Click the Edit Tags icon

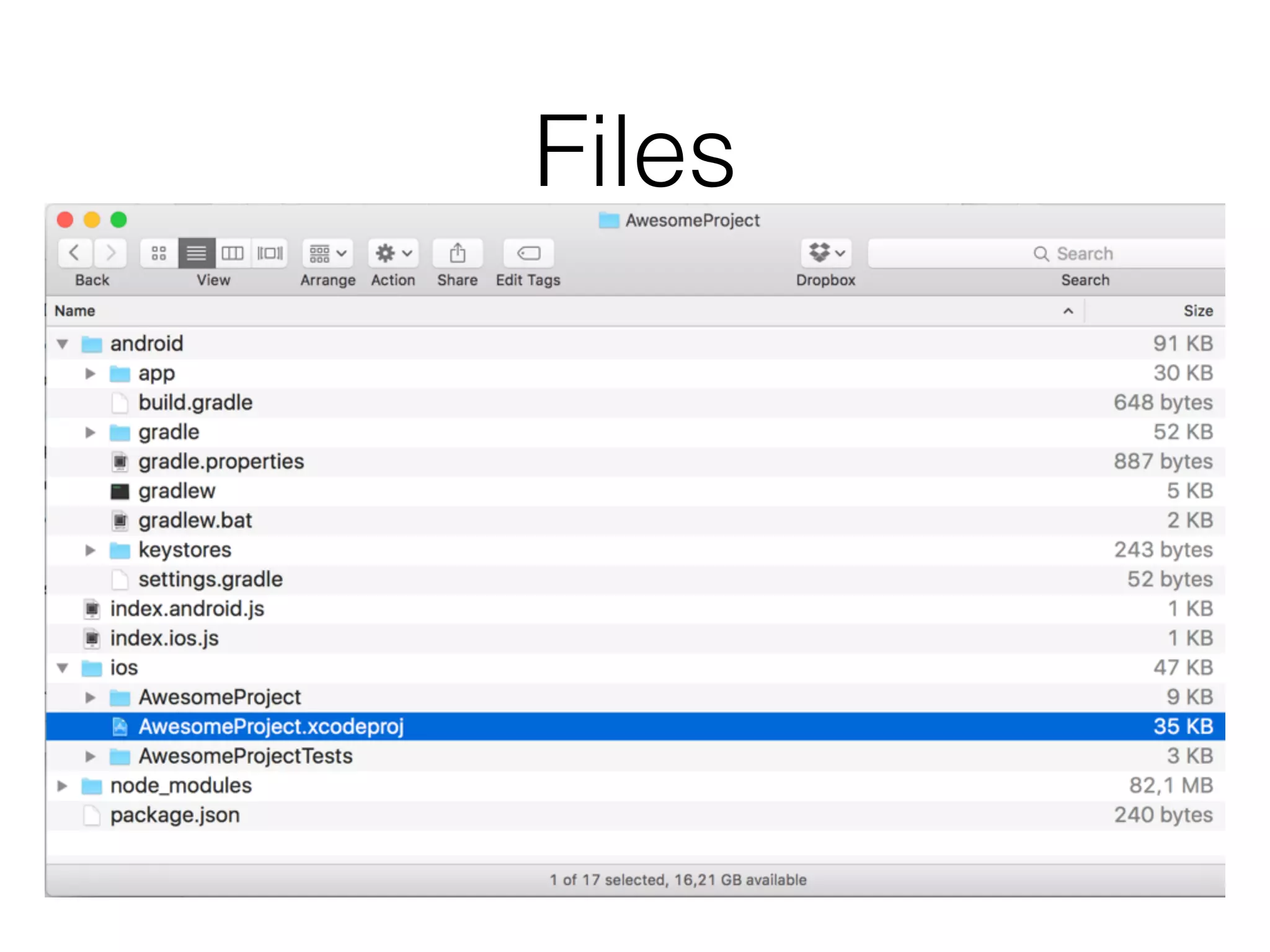coord(528,253)
